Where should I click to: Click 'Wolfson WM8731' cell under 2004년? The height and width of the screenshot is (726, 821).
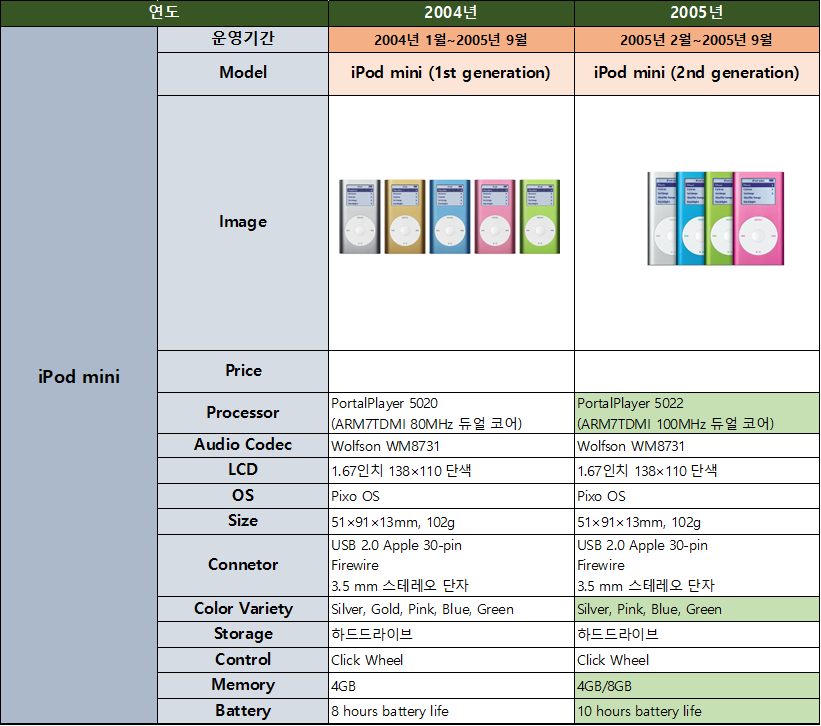451,445
